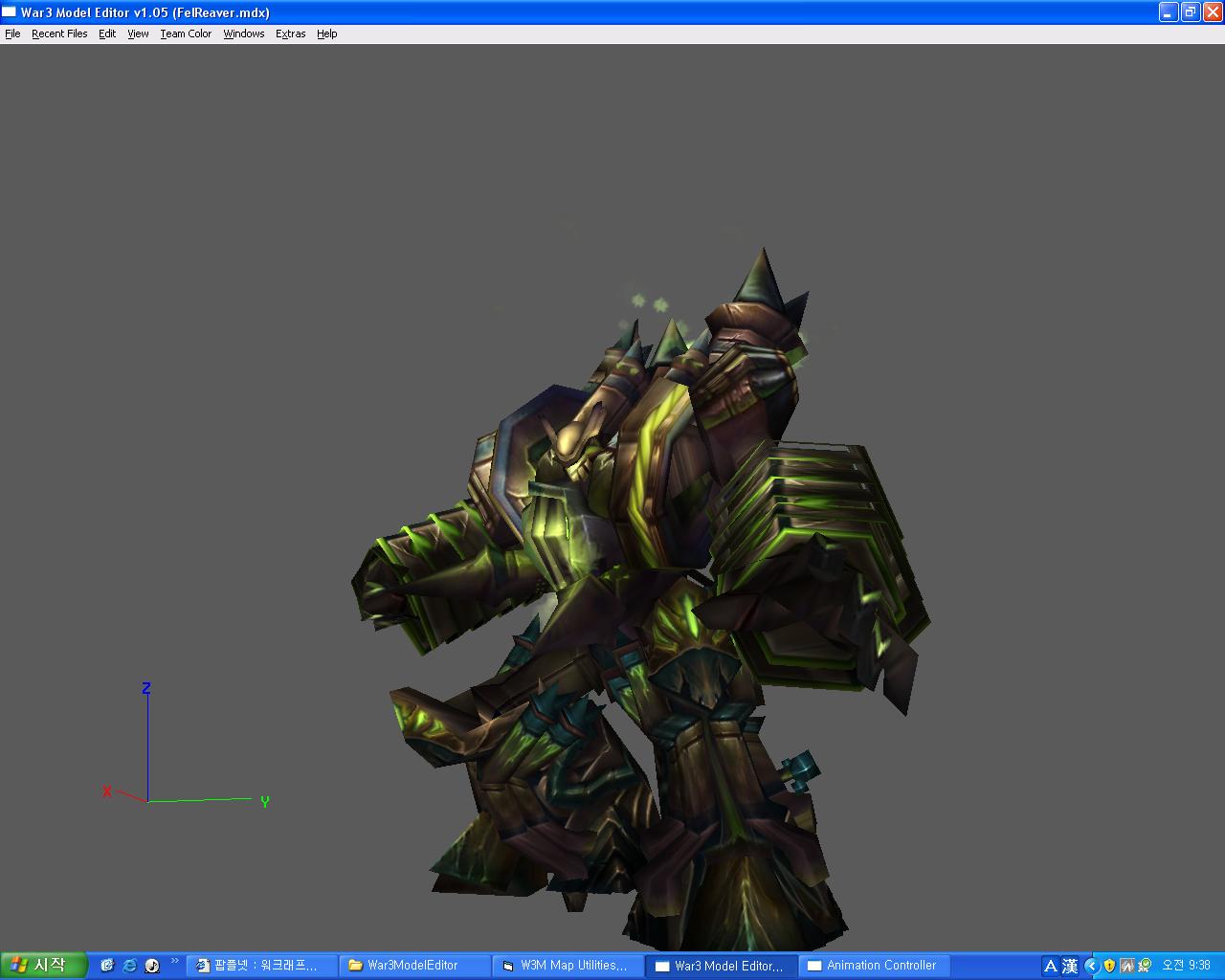Click the Show Desktop Quick Launch icon
The height and width of the screenshot is (980, 1225).
point(107,966)
